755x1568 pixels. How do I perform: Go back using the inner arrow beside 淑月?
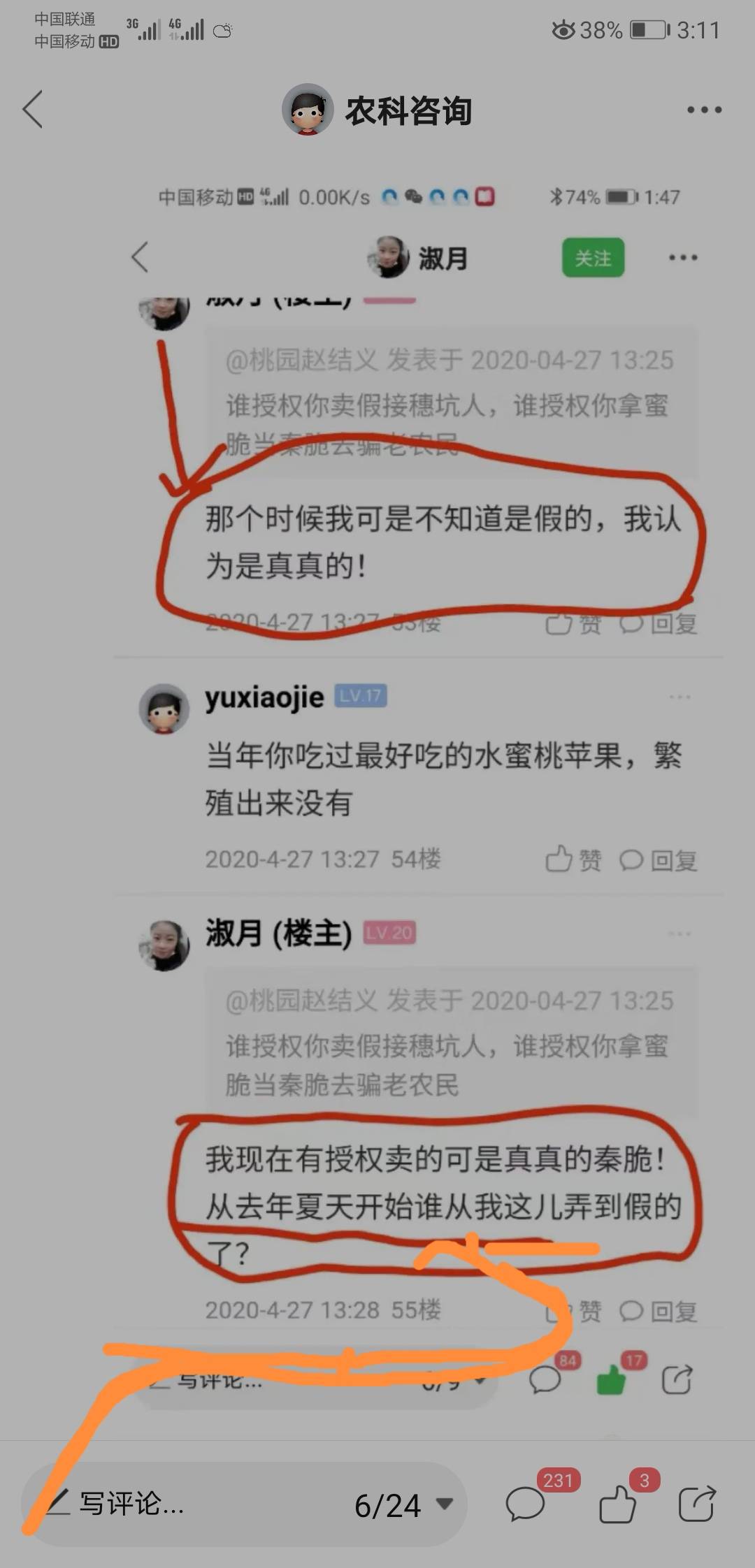141,257
